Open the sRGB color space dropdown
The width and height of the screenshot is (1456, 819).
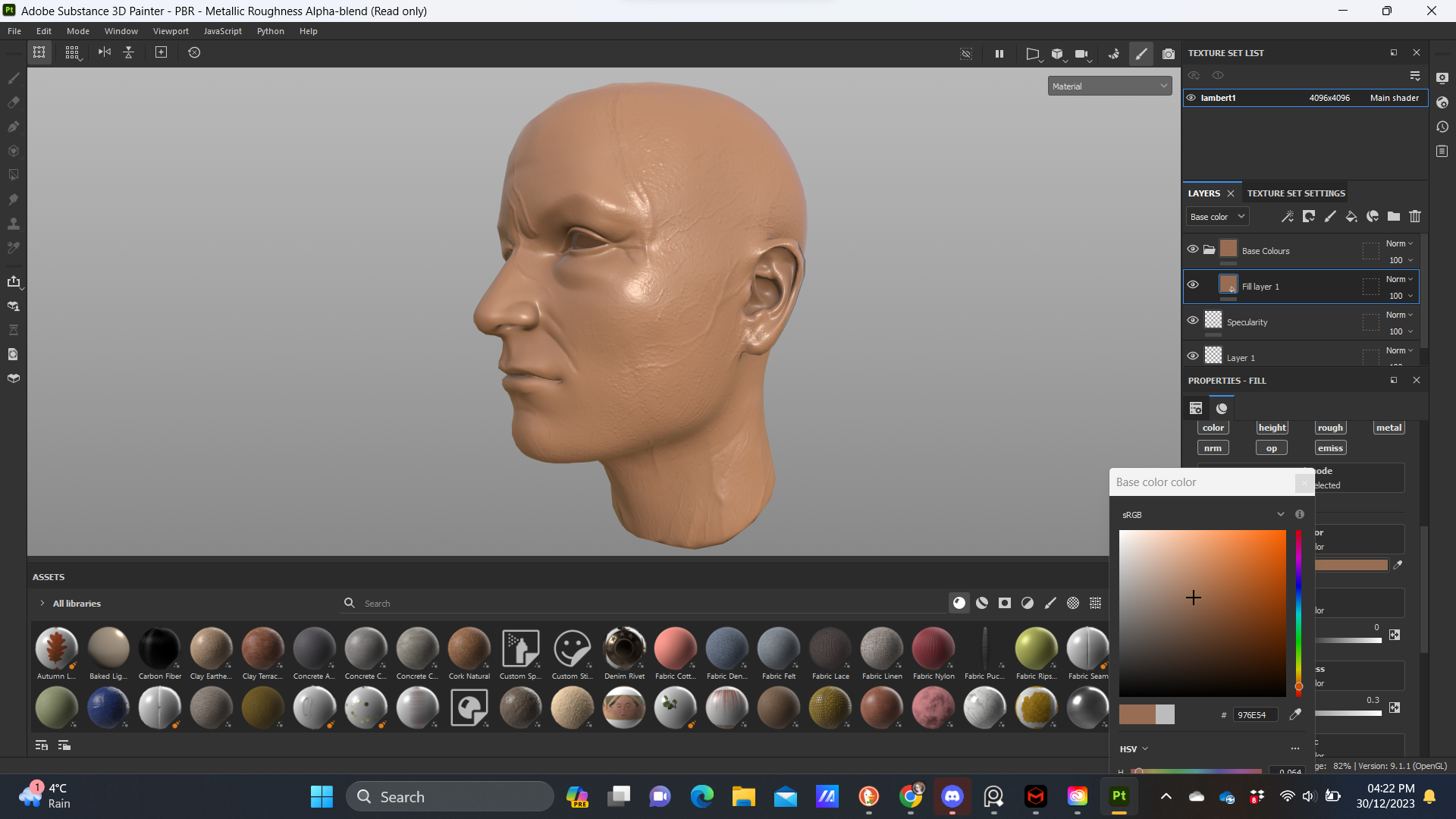1203,515
